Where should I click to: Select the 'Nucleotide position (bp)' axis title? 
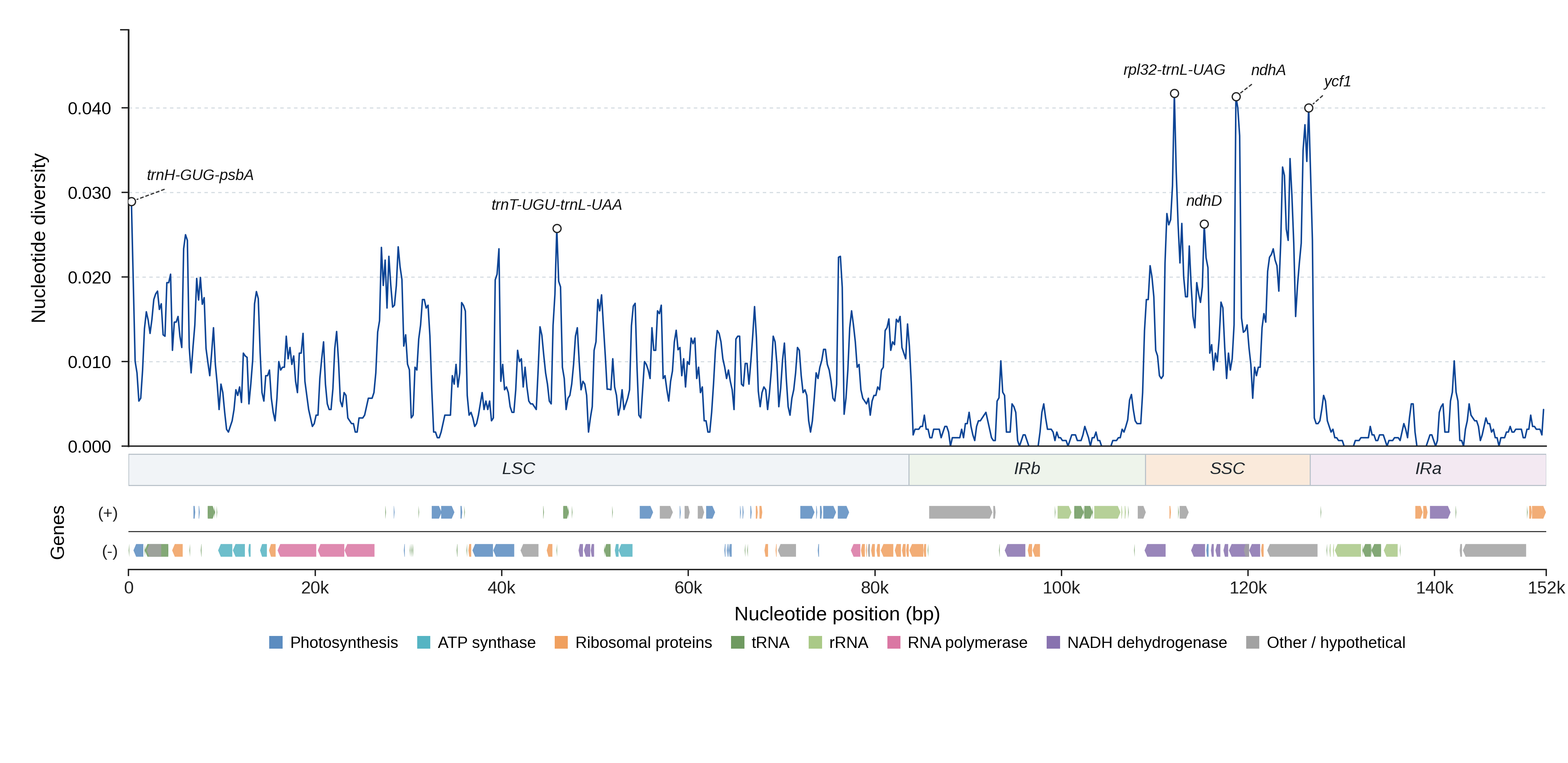[x=837, y=614]
